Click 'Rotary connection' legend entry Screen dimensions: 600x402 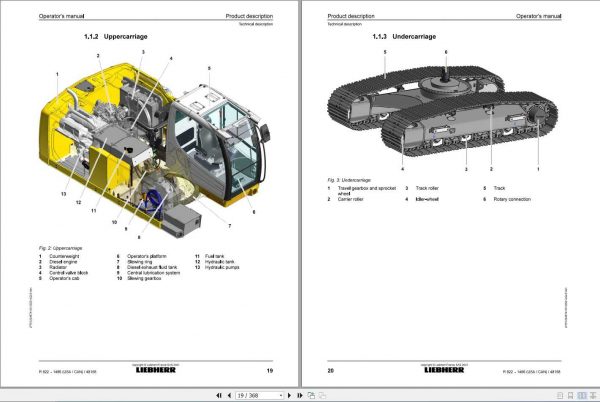[512, 199]
